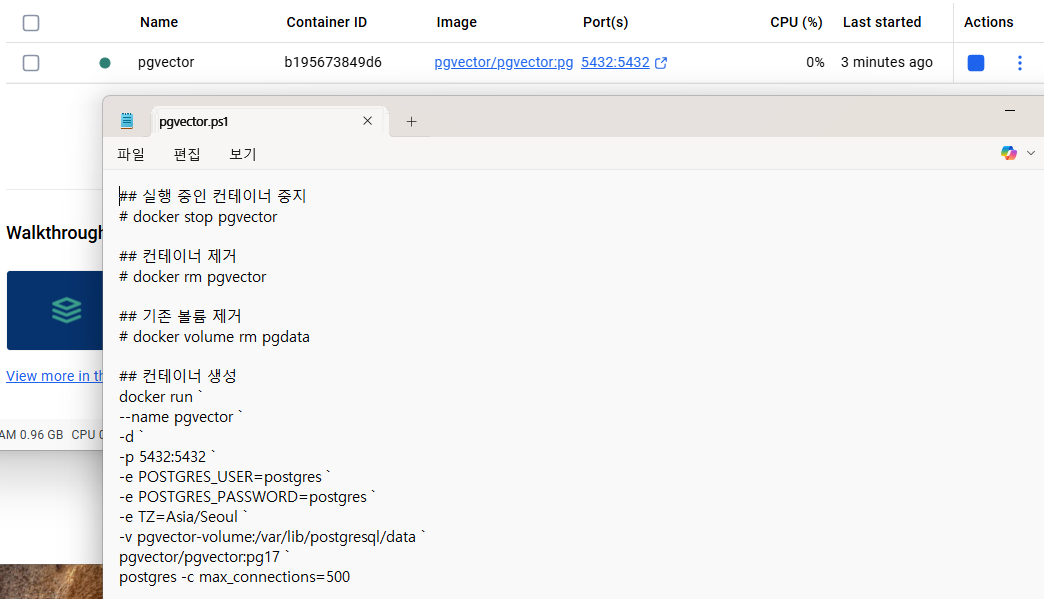Place cursor on '# docker volume rm pgdata' line
This screenshot has width=1044, height=599.
click(214, 337)
